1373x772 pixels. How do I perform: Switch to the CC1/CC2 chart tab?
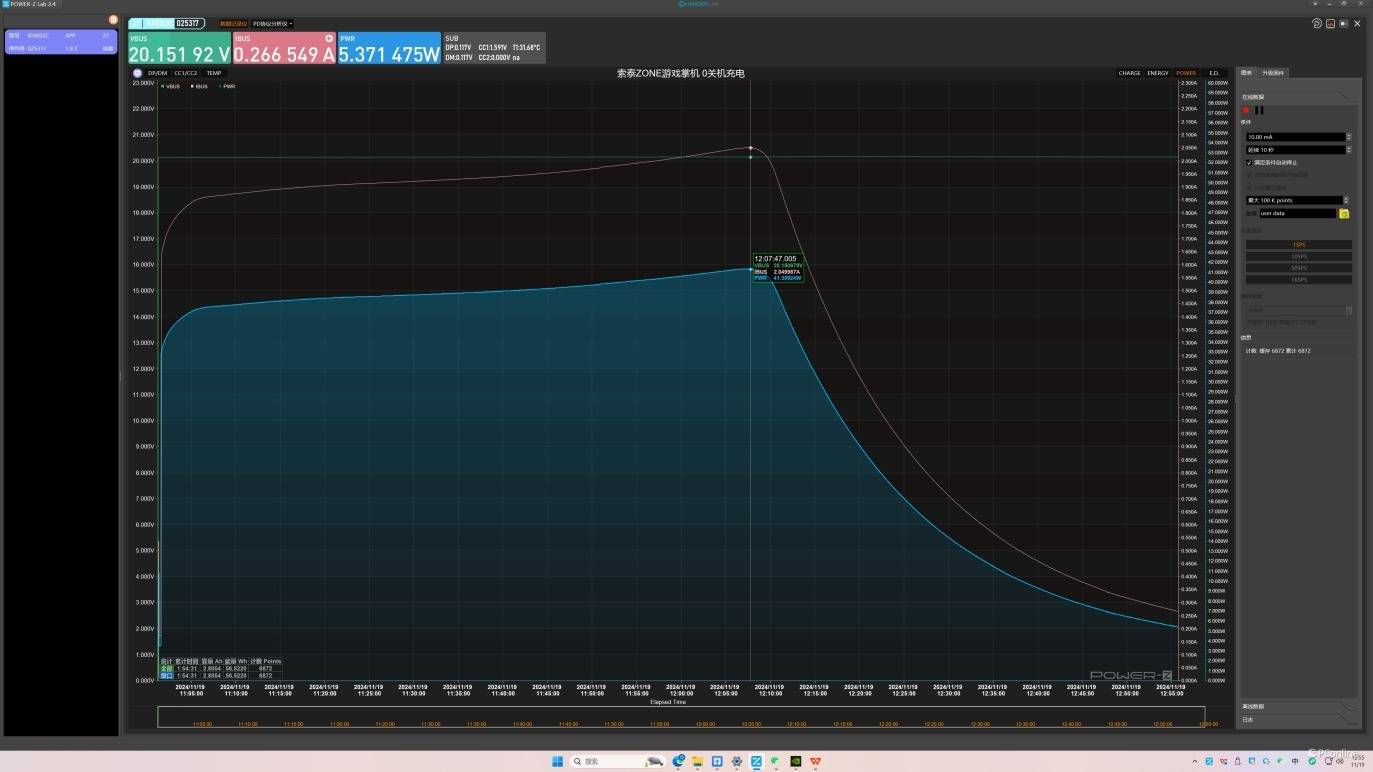[186, 73]
